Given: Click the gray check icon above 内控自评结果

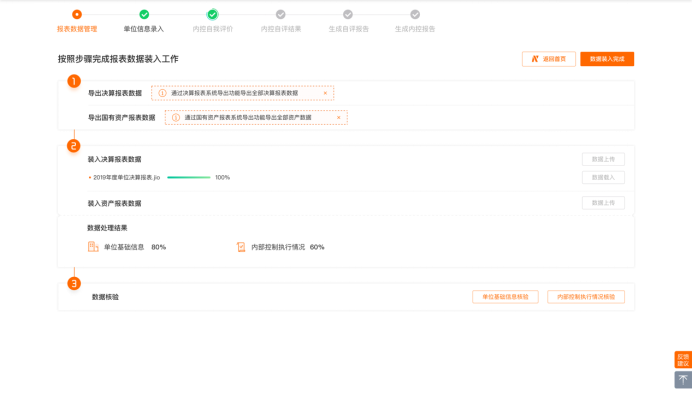Looking at the screenshot, I should 280,14.
